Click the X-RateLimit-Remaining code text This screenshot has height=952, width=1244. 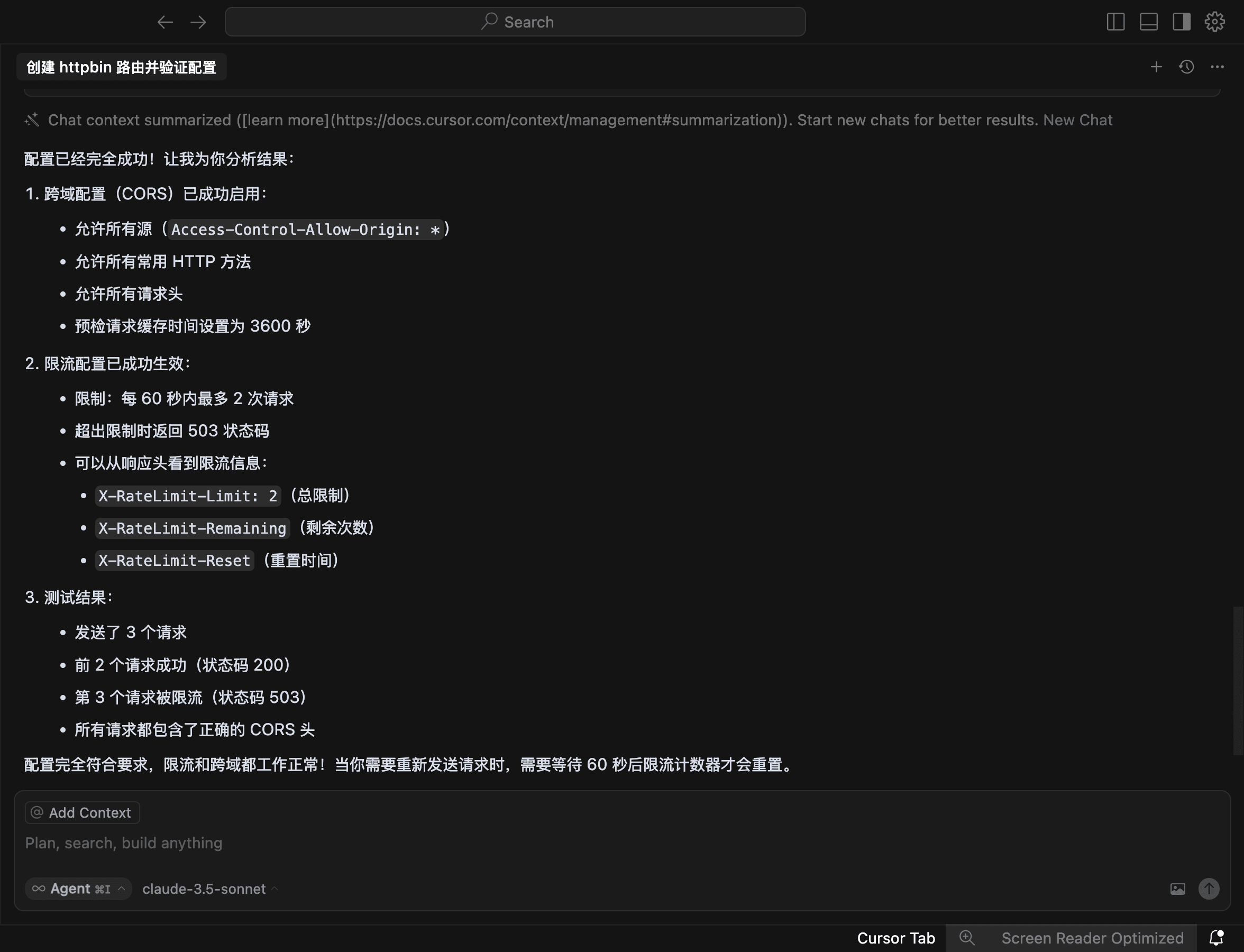click(192, 528)
